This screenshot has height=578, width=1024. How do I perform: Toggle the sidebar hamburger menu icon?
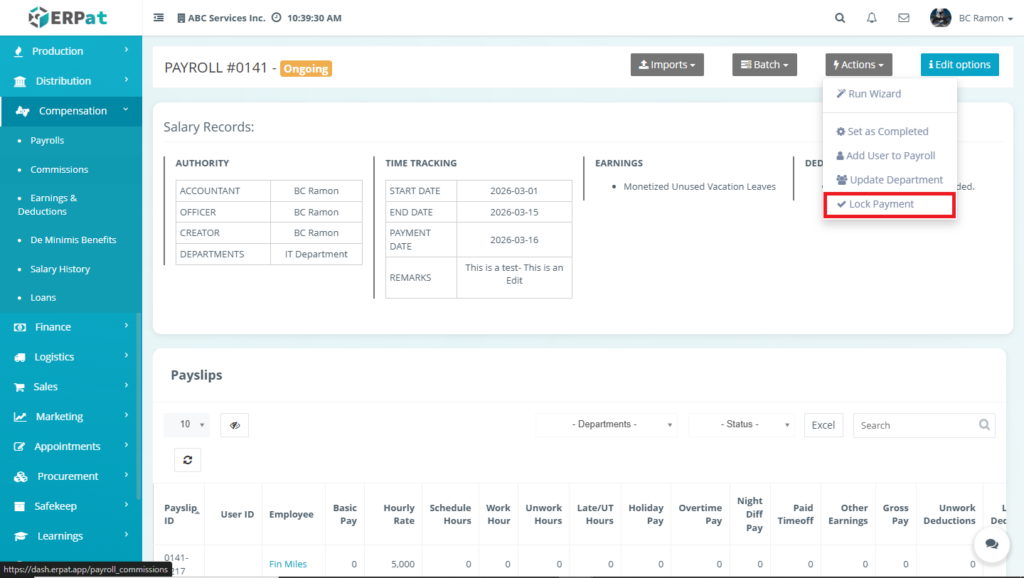coord(159,18)
